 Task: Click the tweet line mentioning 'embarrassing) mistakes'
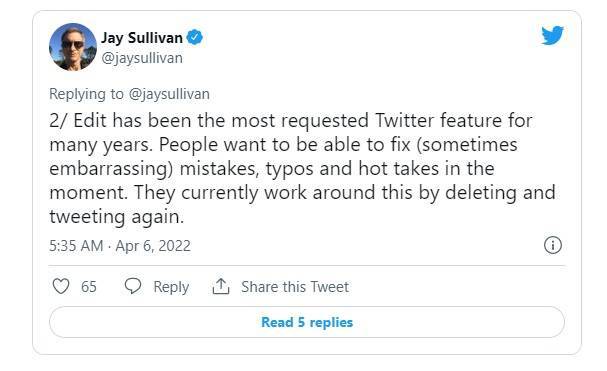pyautogui.click(x=272, y=169)
